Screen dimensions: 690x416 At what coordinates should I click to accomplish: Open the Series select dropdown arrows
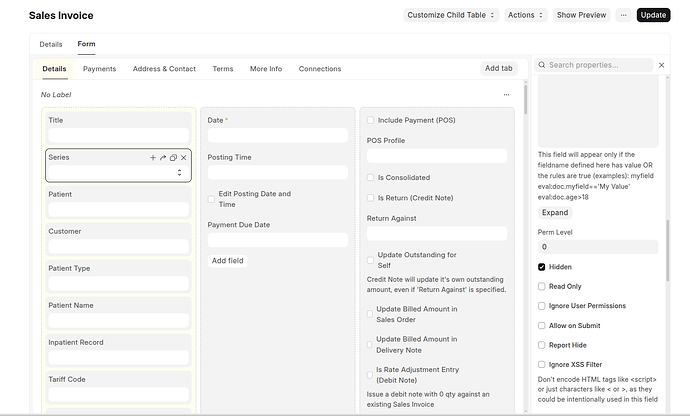click(180, 173)
